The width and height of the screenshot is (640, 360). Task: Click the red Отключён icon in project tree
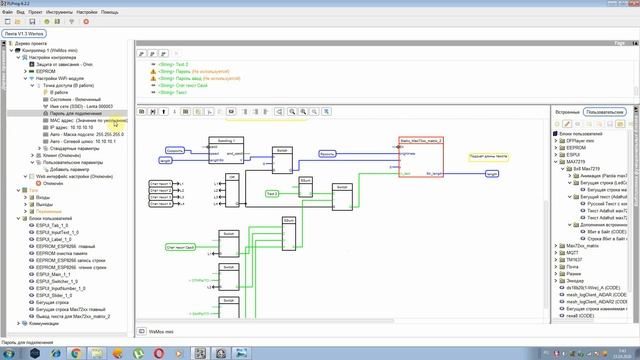tap(38, 183)
